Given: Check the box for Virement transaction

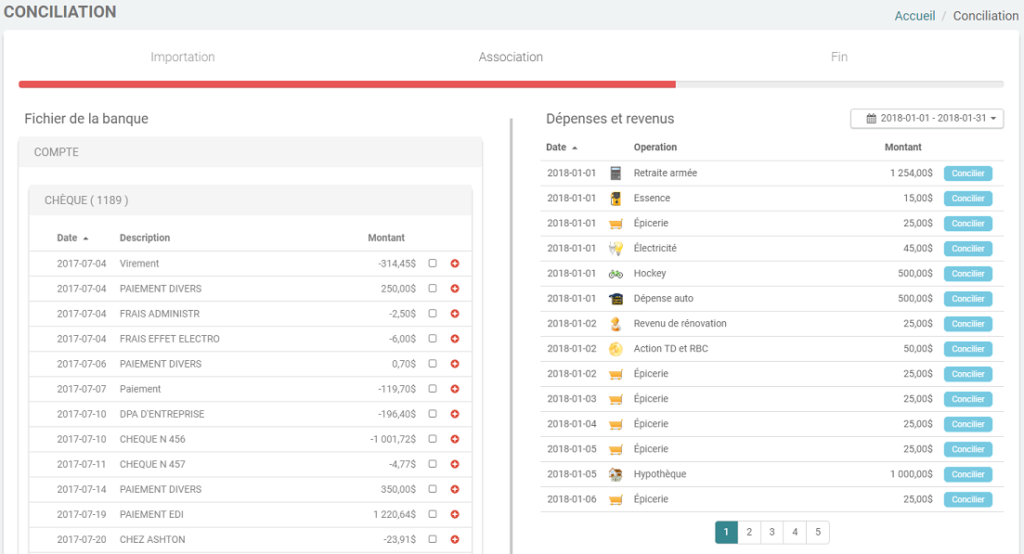Looking at the screenshot, I should click(432, 264).
